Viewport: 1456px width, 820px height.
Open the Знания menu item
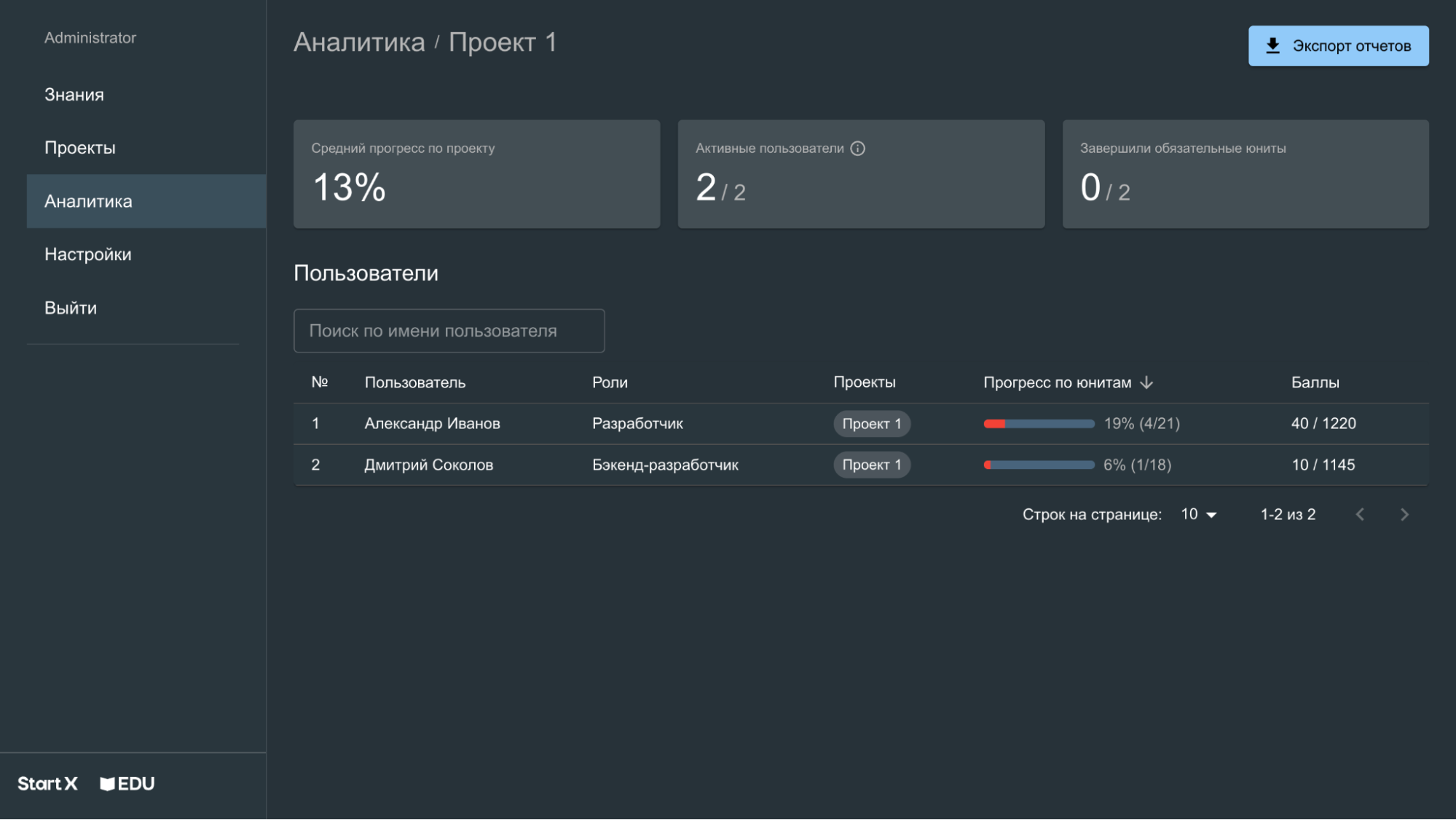[x=74, y=95]
